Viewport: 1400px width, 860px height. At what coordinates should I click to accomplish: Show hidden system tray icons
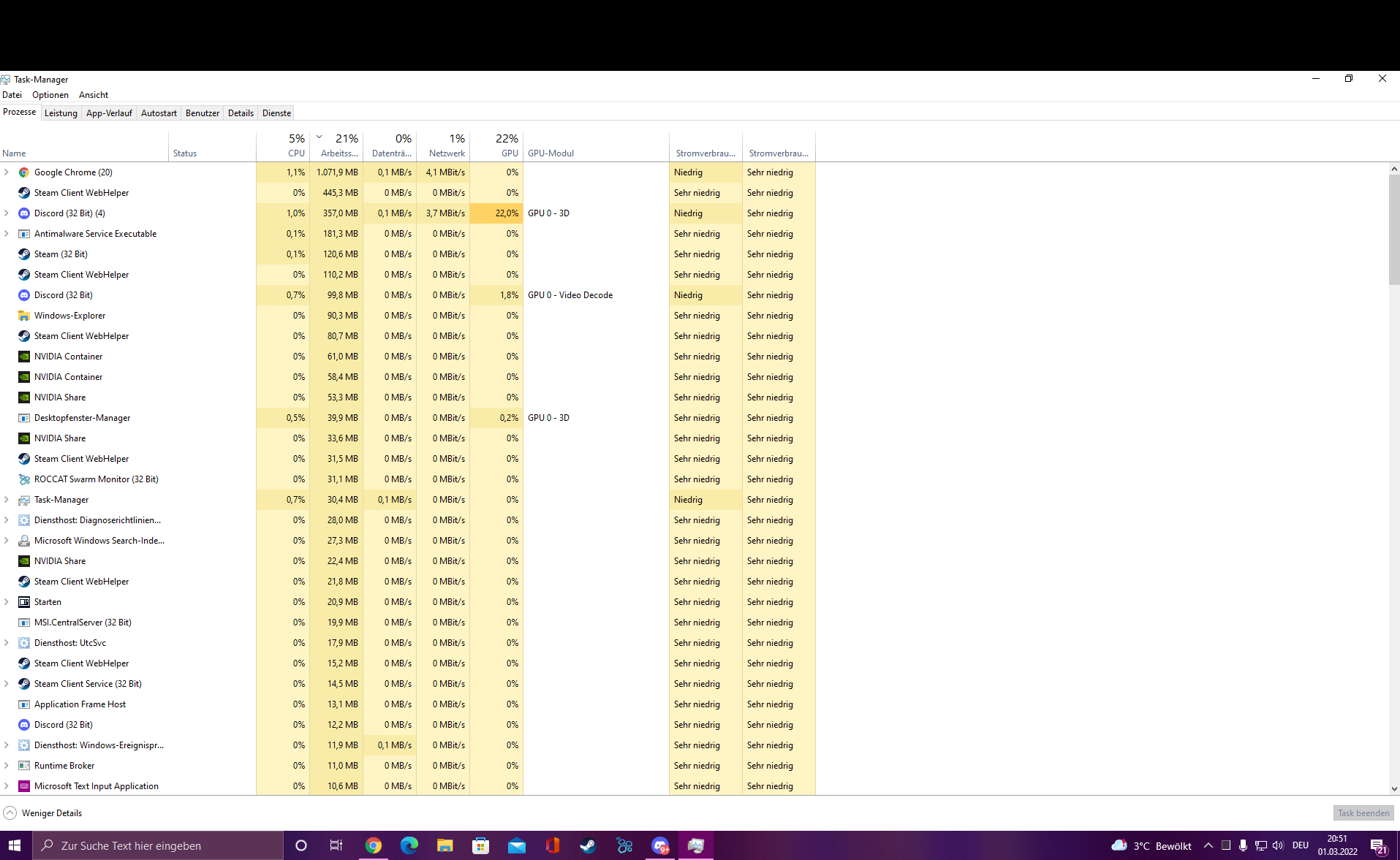1208,845
